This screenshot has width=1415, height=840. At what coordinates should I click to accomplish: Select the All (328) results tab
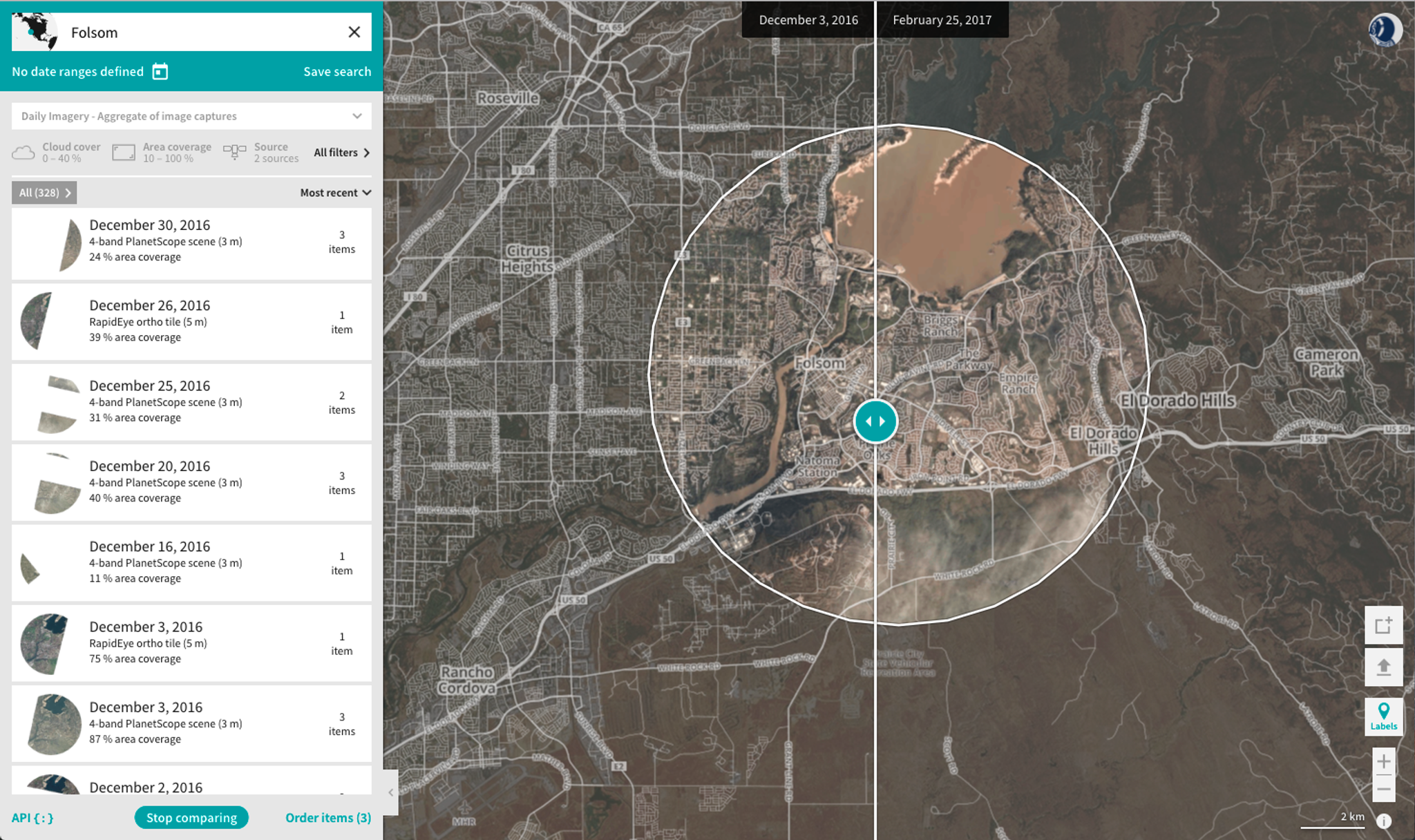(44, 193)
